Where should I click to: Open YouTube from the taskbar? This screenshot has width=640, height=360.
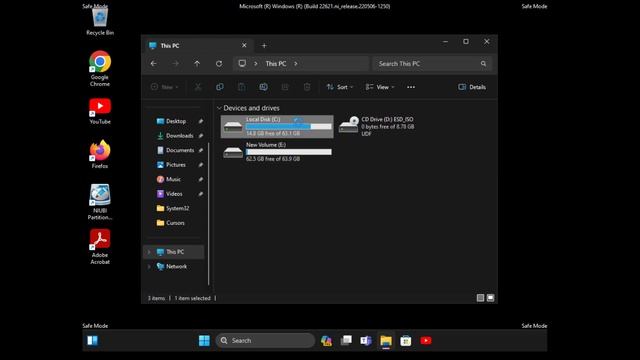pos(426,340)
